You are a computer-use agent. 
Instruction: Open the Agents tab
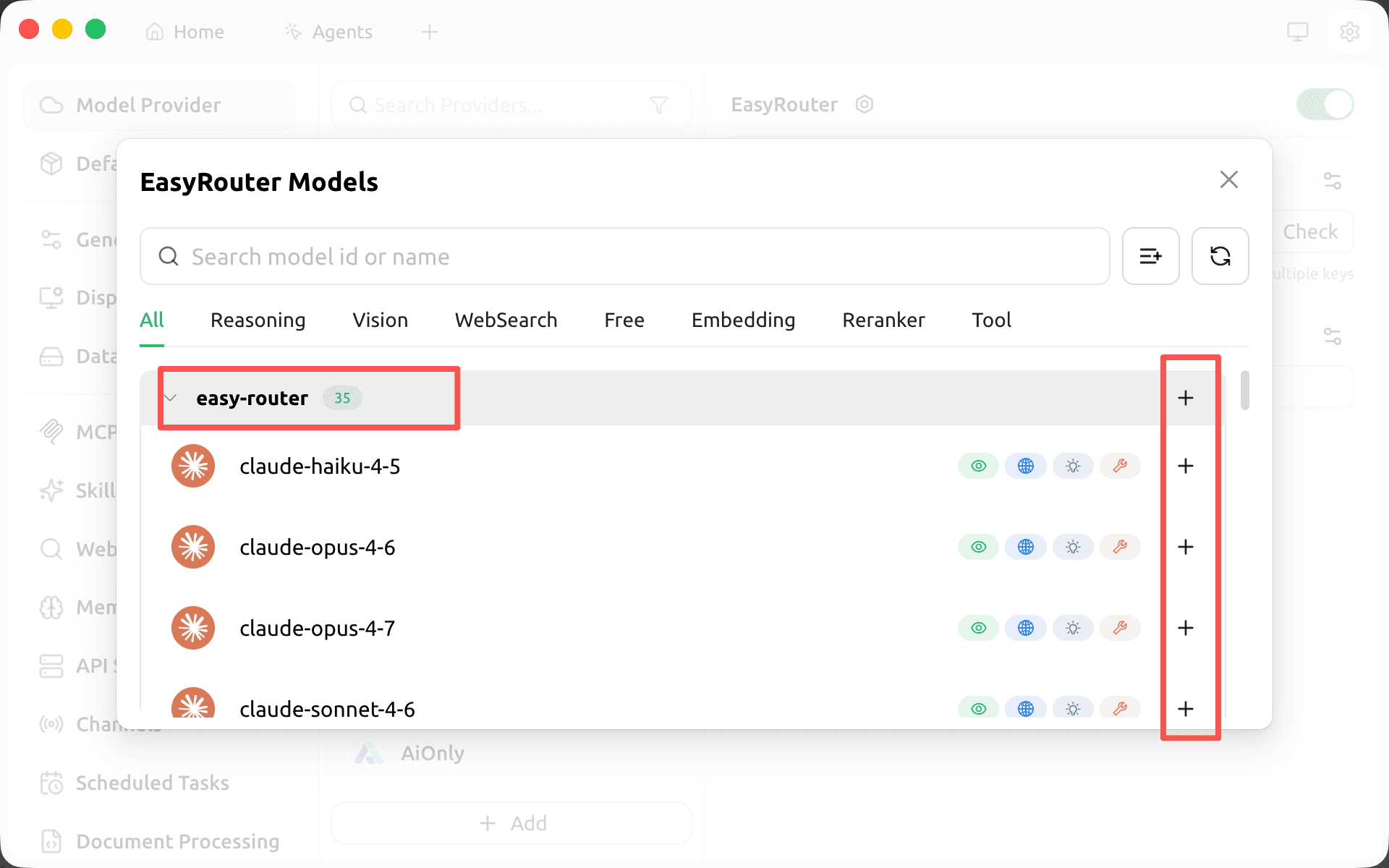329,32
